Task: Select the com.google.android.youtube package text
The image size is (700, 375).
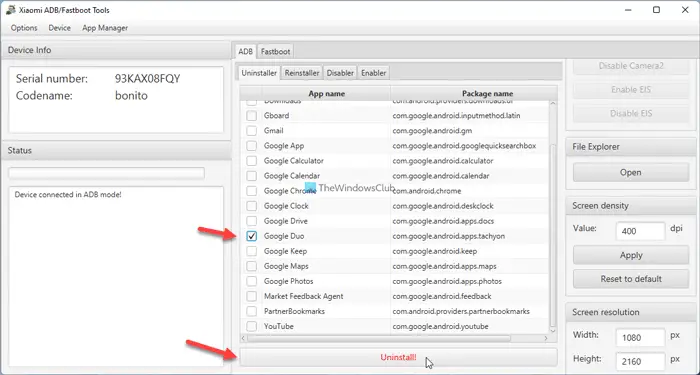Action: click(x=440, y=326)
